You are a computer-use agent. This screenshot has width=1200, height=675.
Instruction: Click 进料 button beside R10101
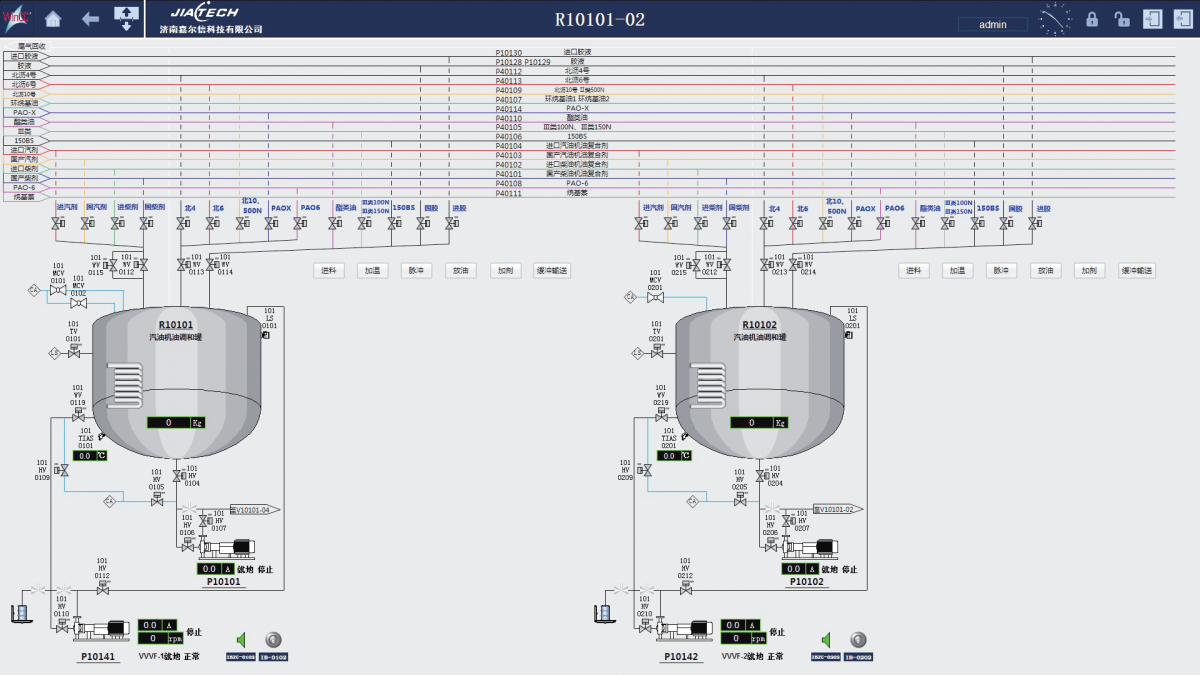tap(330, 270)
